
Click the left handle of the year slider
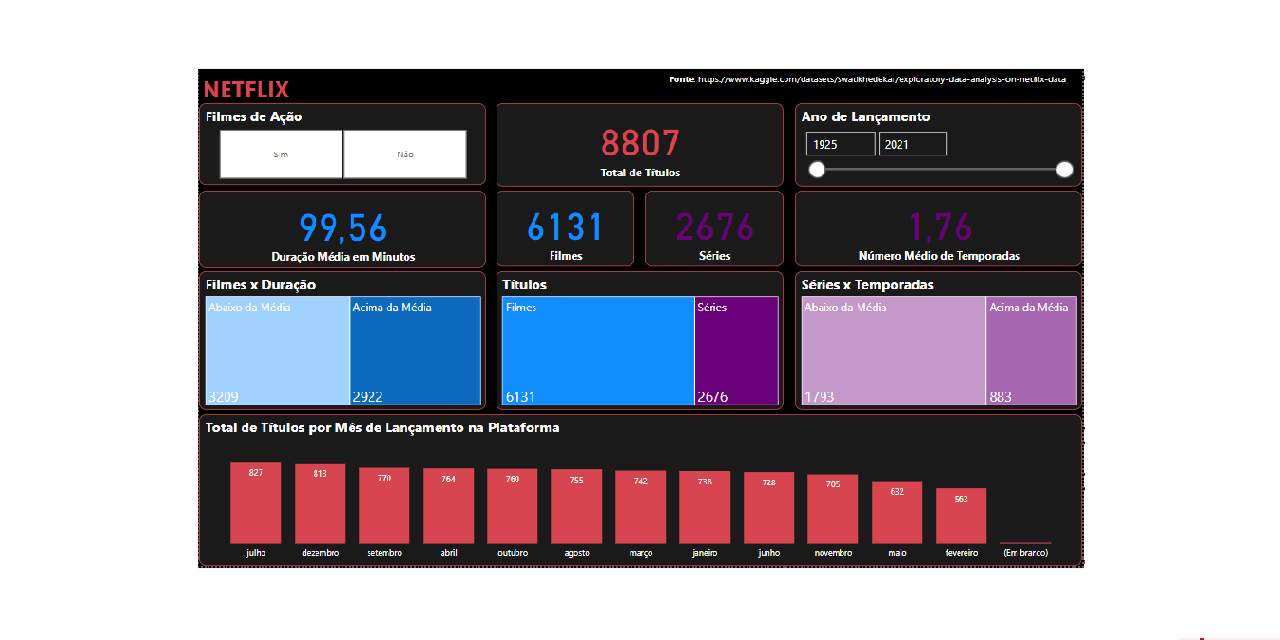pyautogui.click(x=816, y=169)
